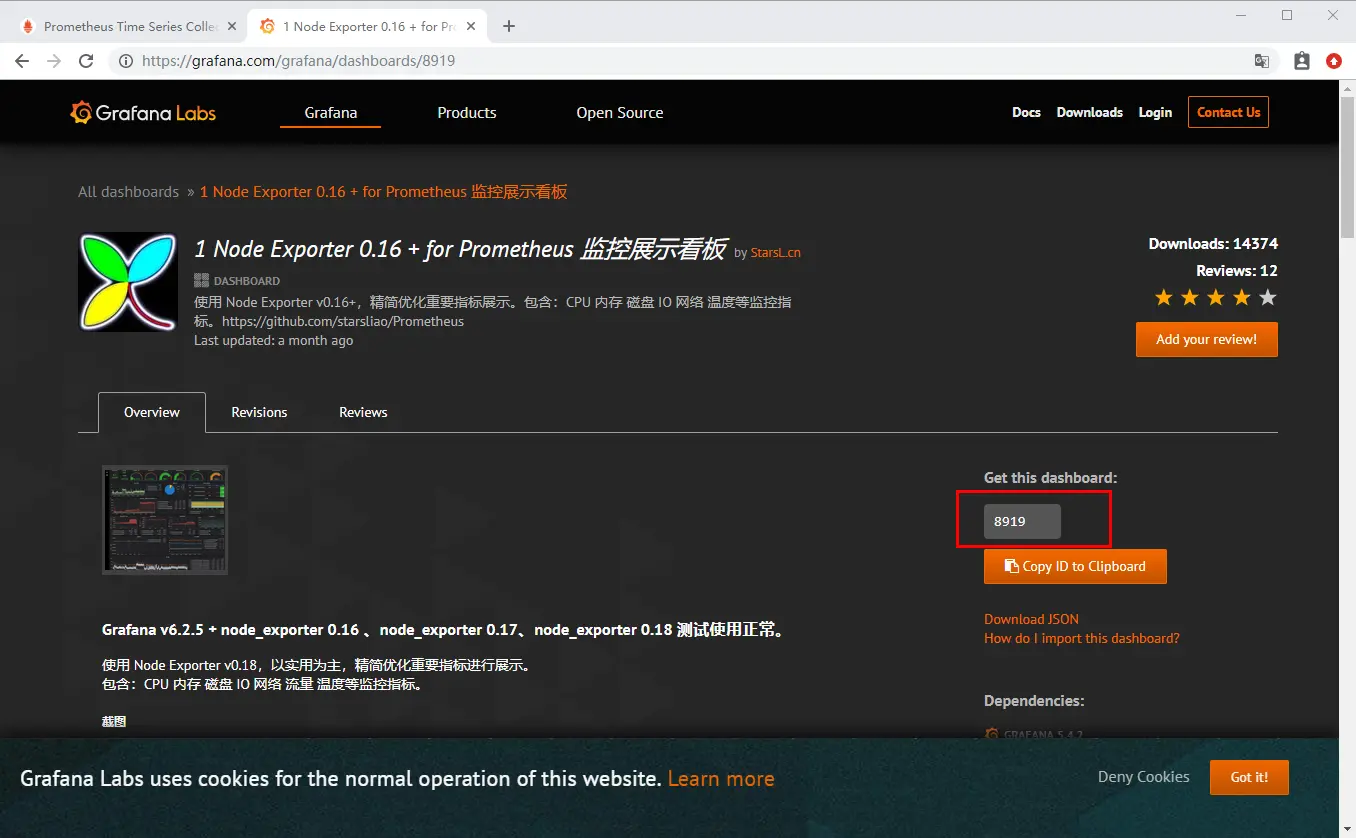Screen dimensions: 1356x838
Task: Reload the page with refresh icon
Action: pos(86,61)
